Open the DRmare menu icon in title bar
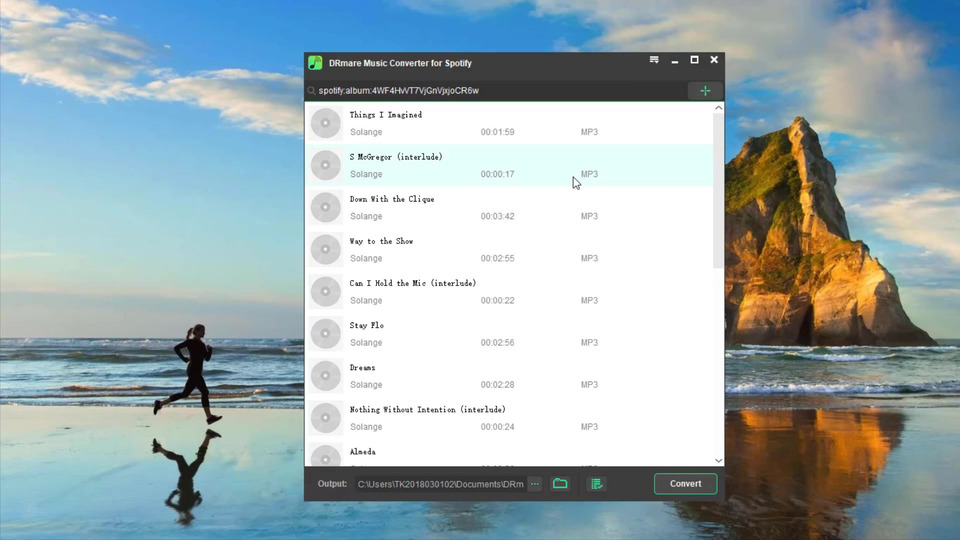 [x=654, y=59]
